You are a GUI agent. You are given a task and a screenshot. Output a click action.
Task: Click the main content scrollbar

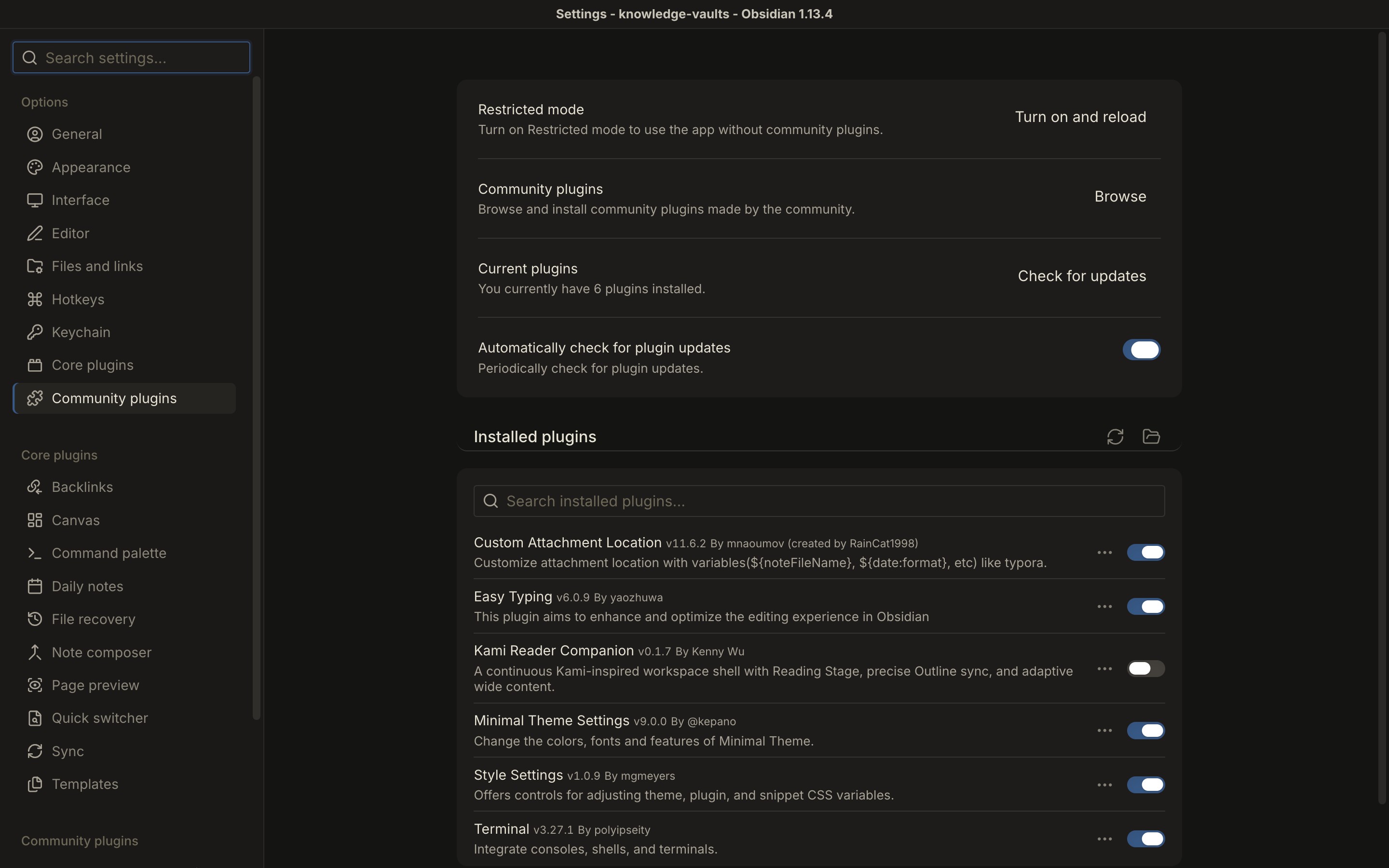pyautogui.click(x=1382, y=418)
